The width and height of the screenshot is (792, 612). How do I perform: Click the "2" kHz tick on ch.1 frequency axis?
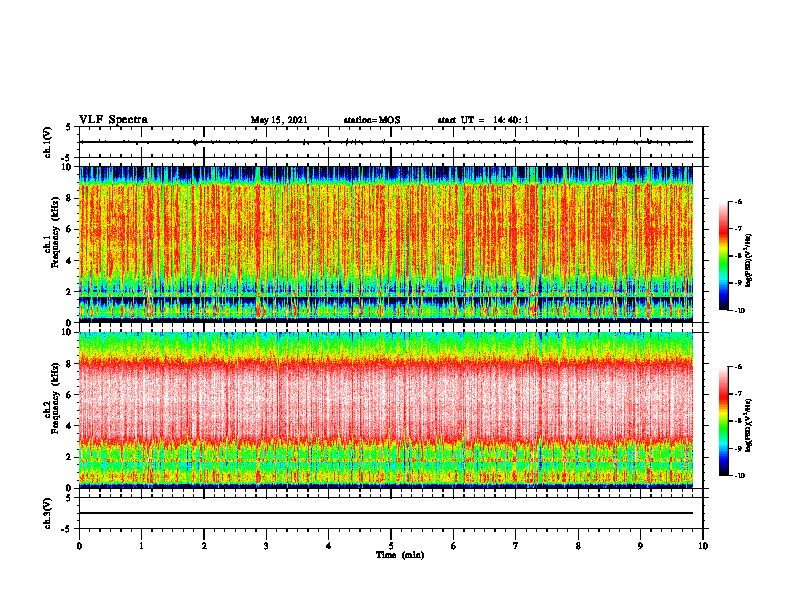pyautogui.click(x=70, y=291)
